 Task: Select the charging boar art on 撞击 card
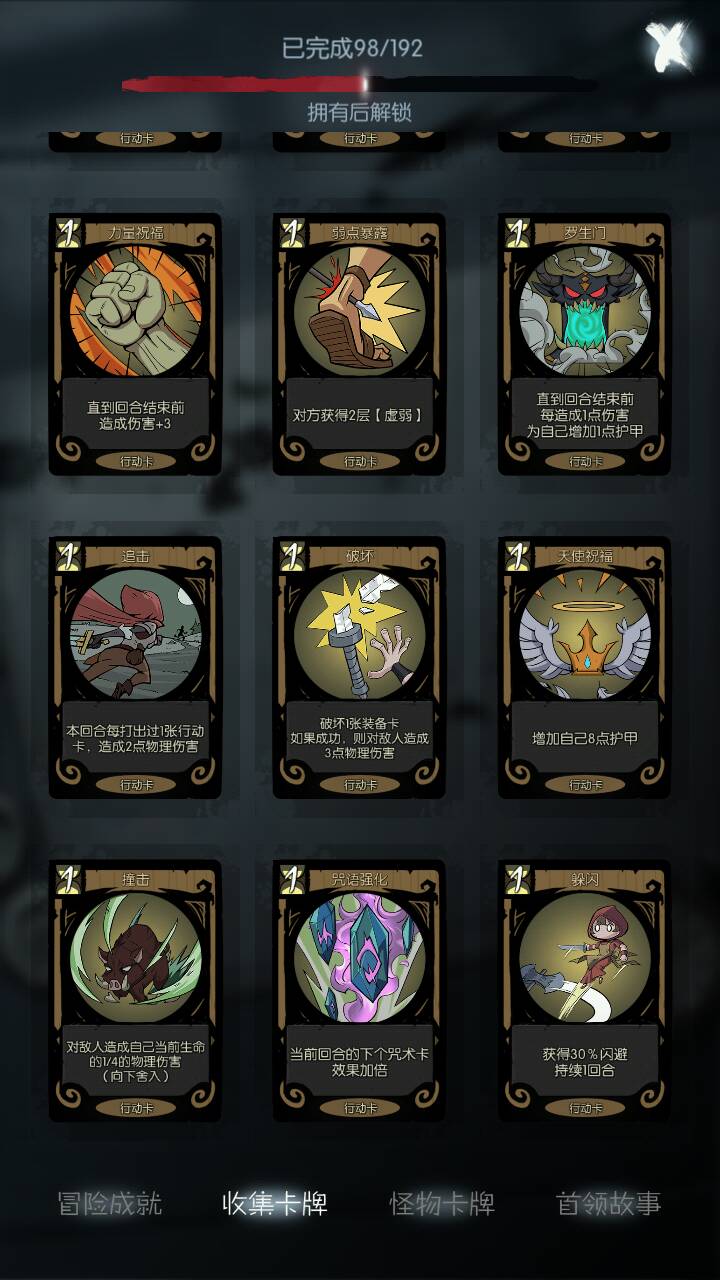(135, 957)
